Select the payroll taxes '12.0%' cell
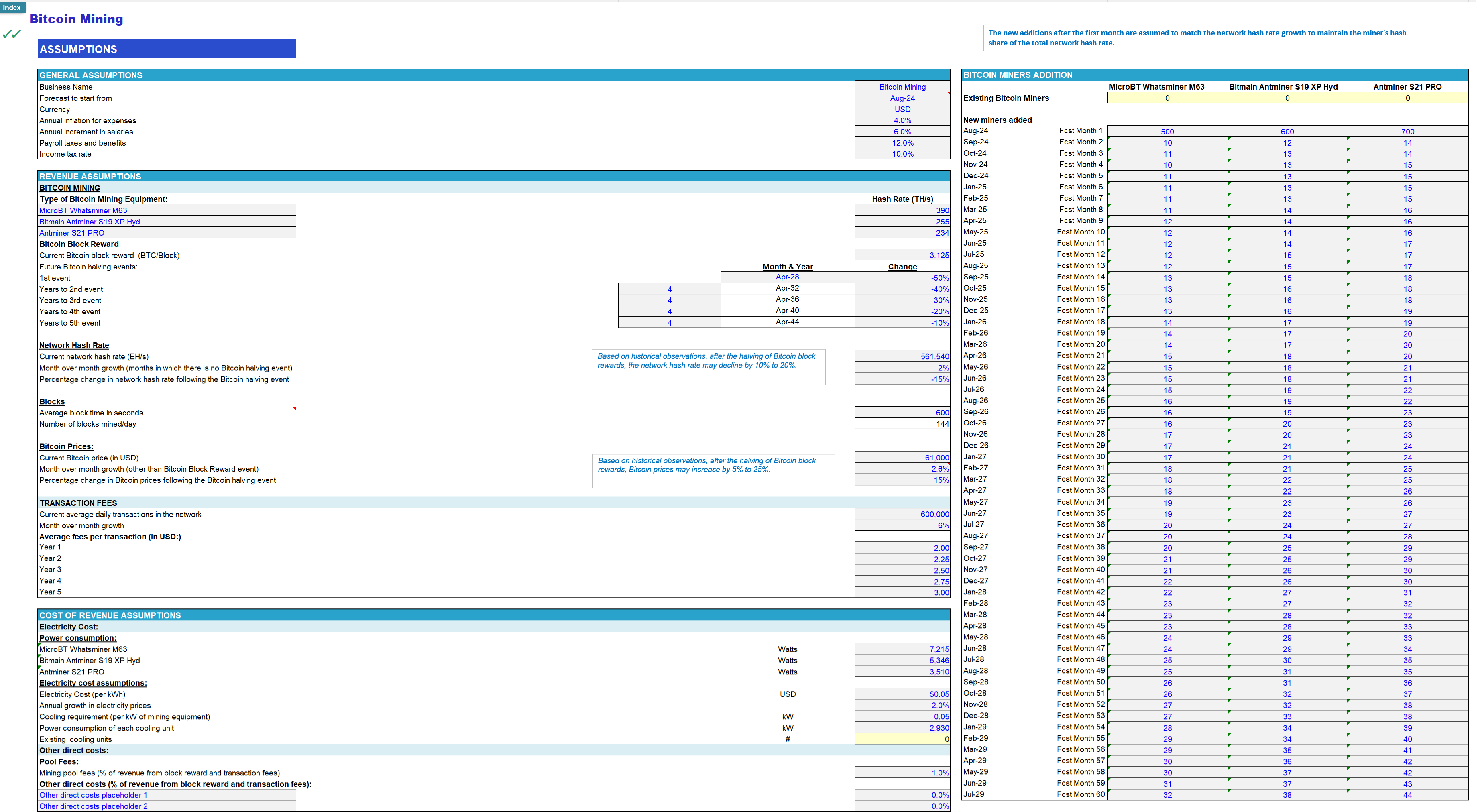Screen dimensions: 1476x812 tap(902, 142)
